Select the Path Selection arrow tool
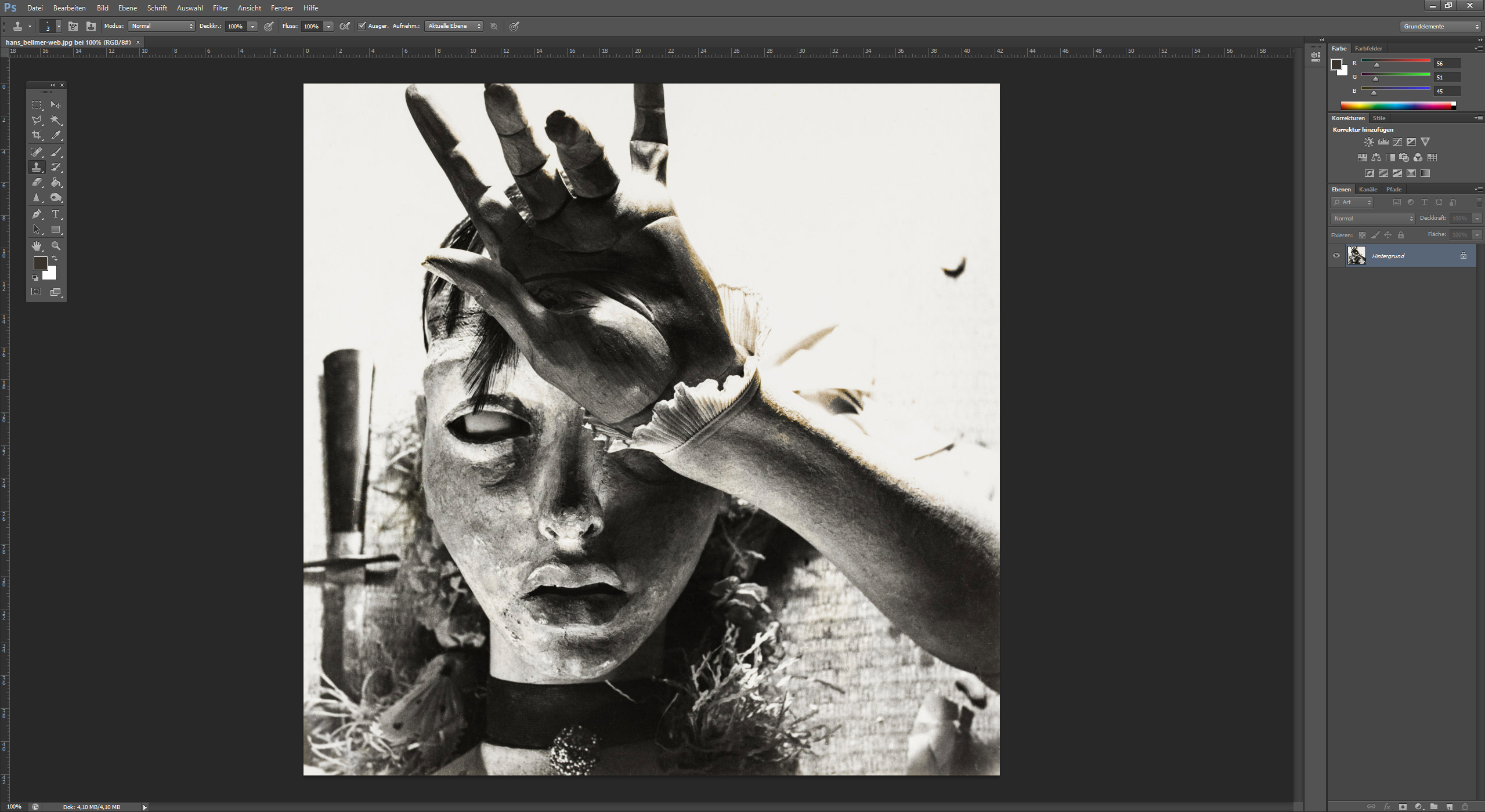Screen dimensions: 1485x812 coord(37,230)
